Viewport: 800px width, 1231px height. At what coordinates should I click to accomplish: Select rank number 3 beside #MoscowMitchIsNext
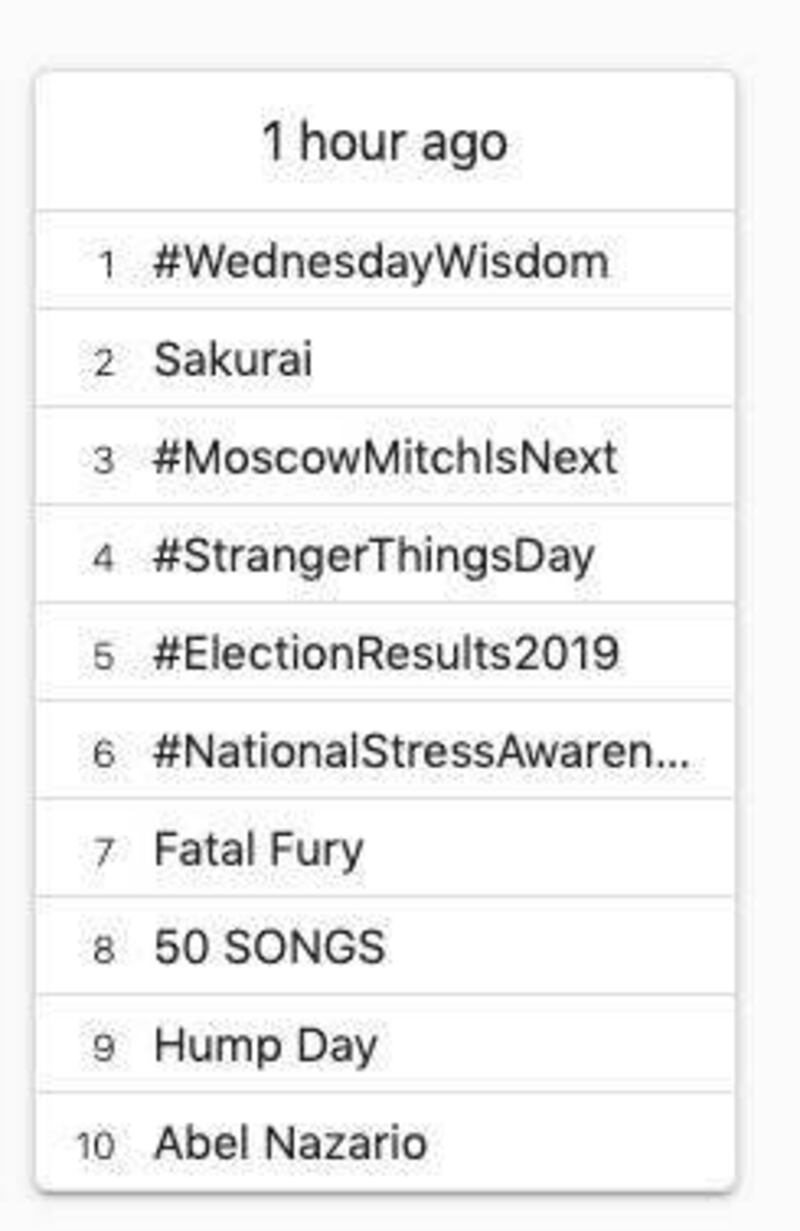tap(104, 460)
